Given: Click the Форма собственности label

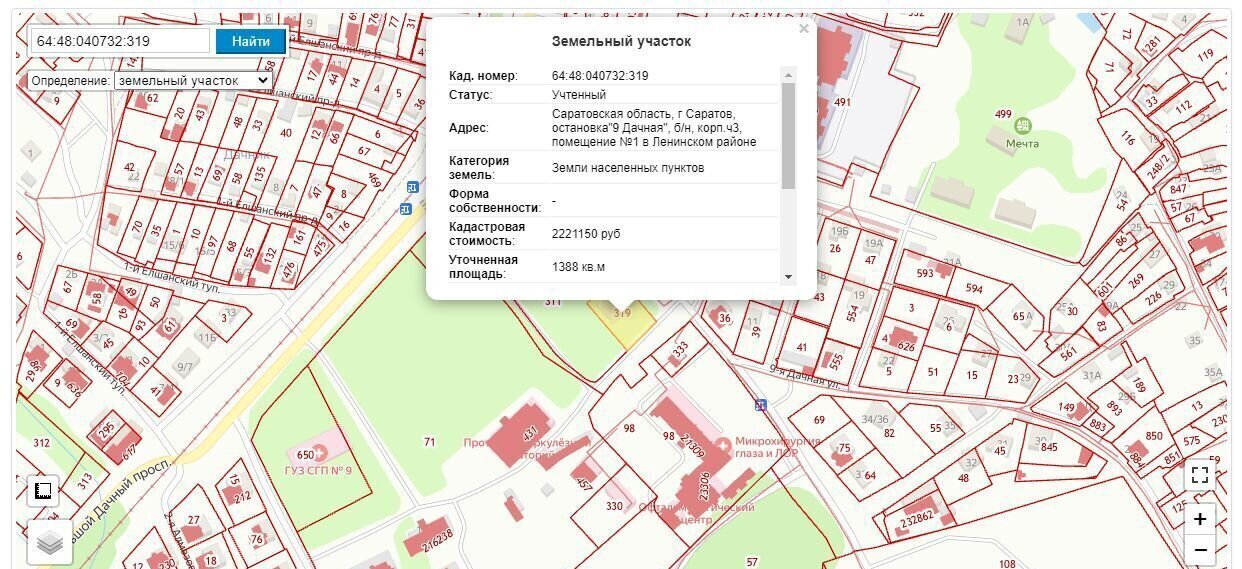Looking at the screenshot, I should click(495, 200).
